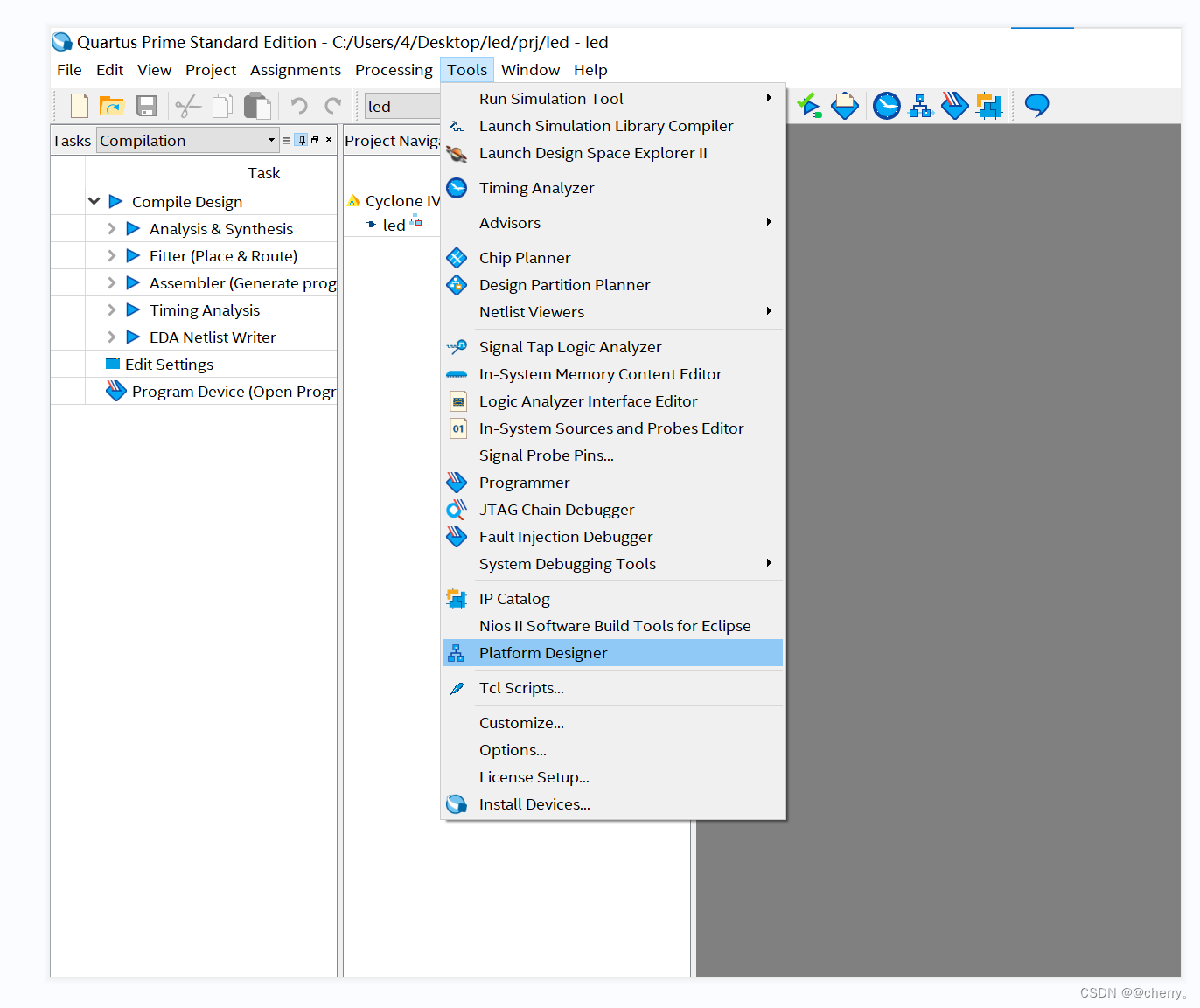Click the Fault Injection Debugger icon
This screenshot has width=1200, height=1008.
tap(457, 537)
